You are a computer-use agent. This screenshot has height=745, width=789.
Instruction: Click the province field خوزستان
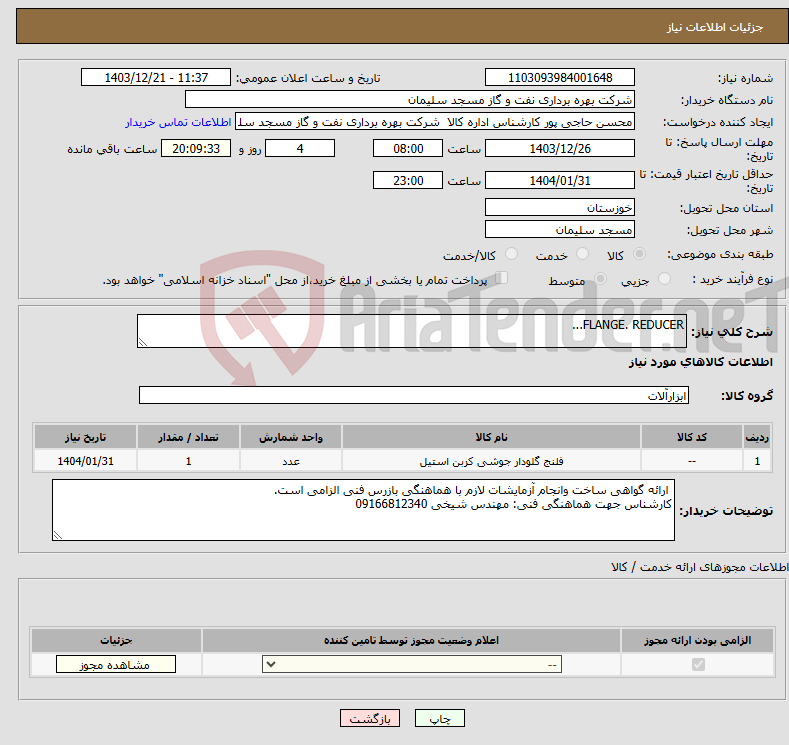coord(560,207)
